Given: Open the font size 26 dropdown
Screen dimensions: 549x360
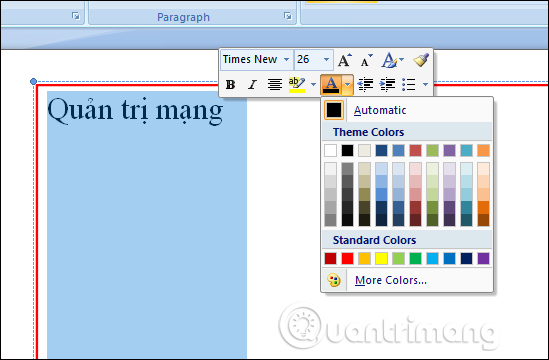Looking at the screenshot, I should point(326,59).
